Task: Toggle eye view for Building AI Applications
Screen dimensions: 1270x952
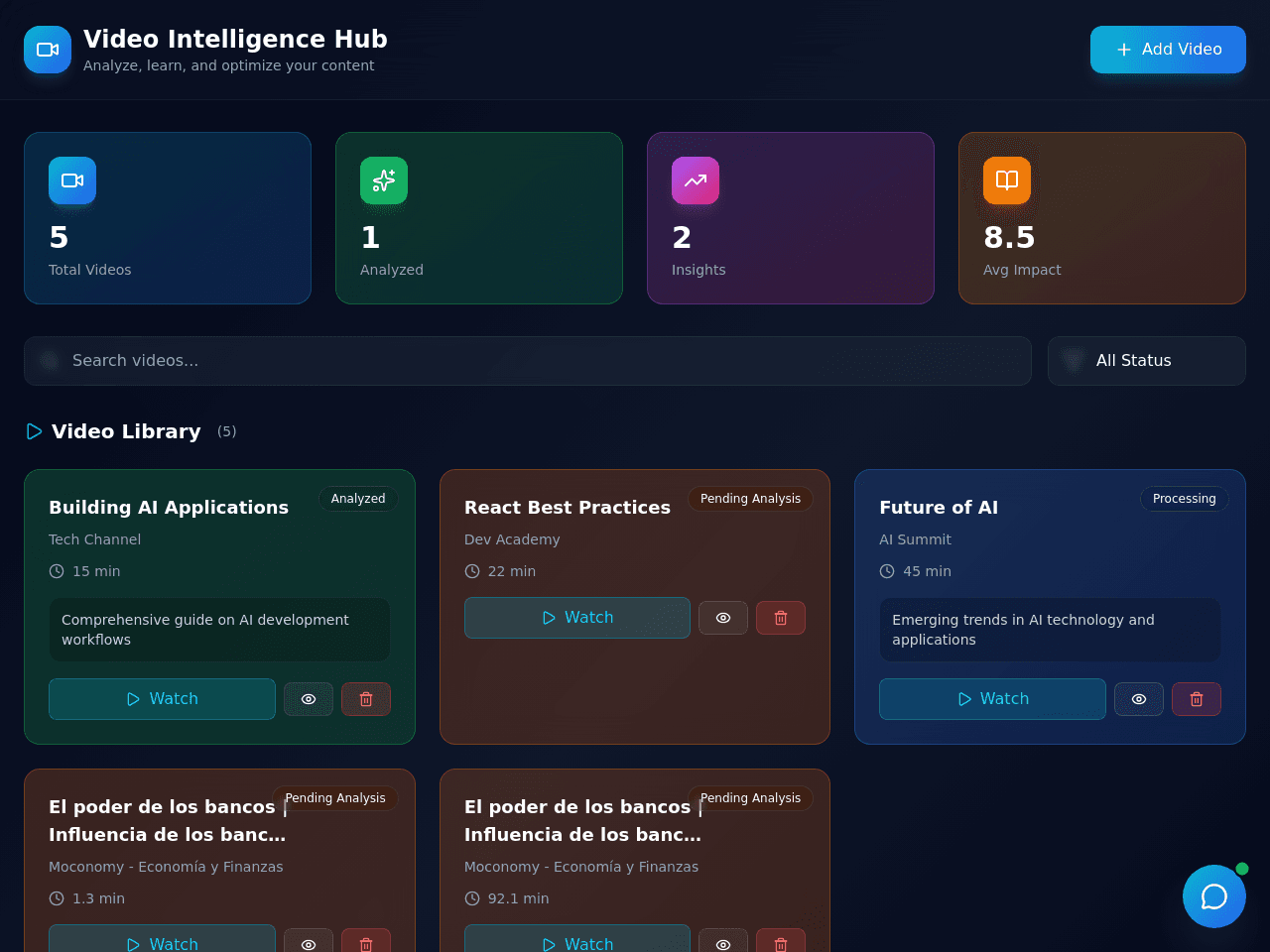Action: (x=309, y=699)
